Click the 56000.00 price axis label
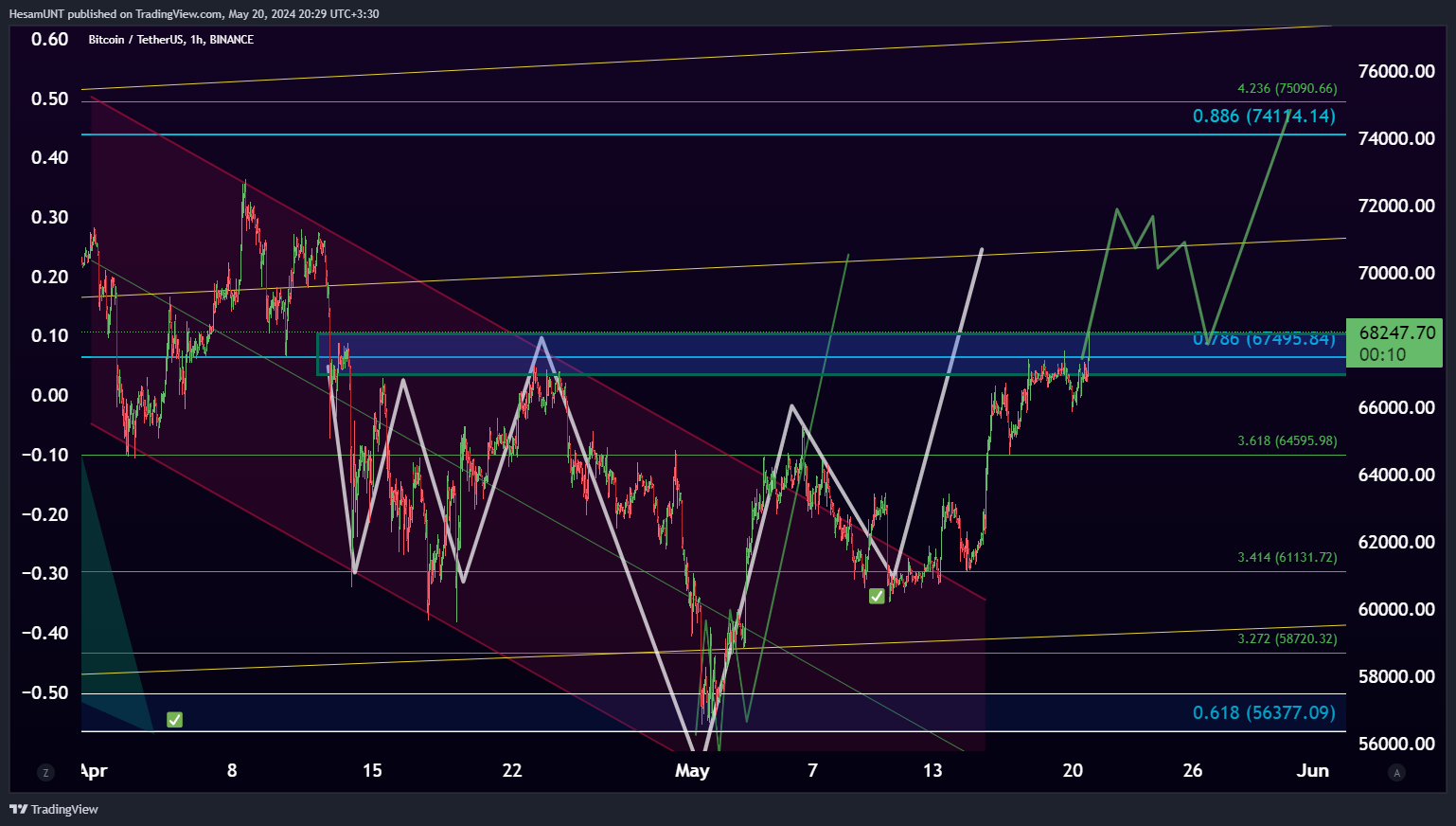The width and height of the screenshot is (1456, 826). point(1396,744)
